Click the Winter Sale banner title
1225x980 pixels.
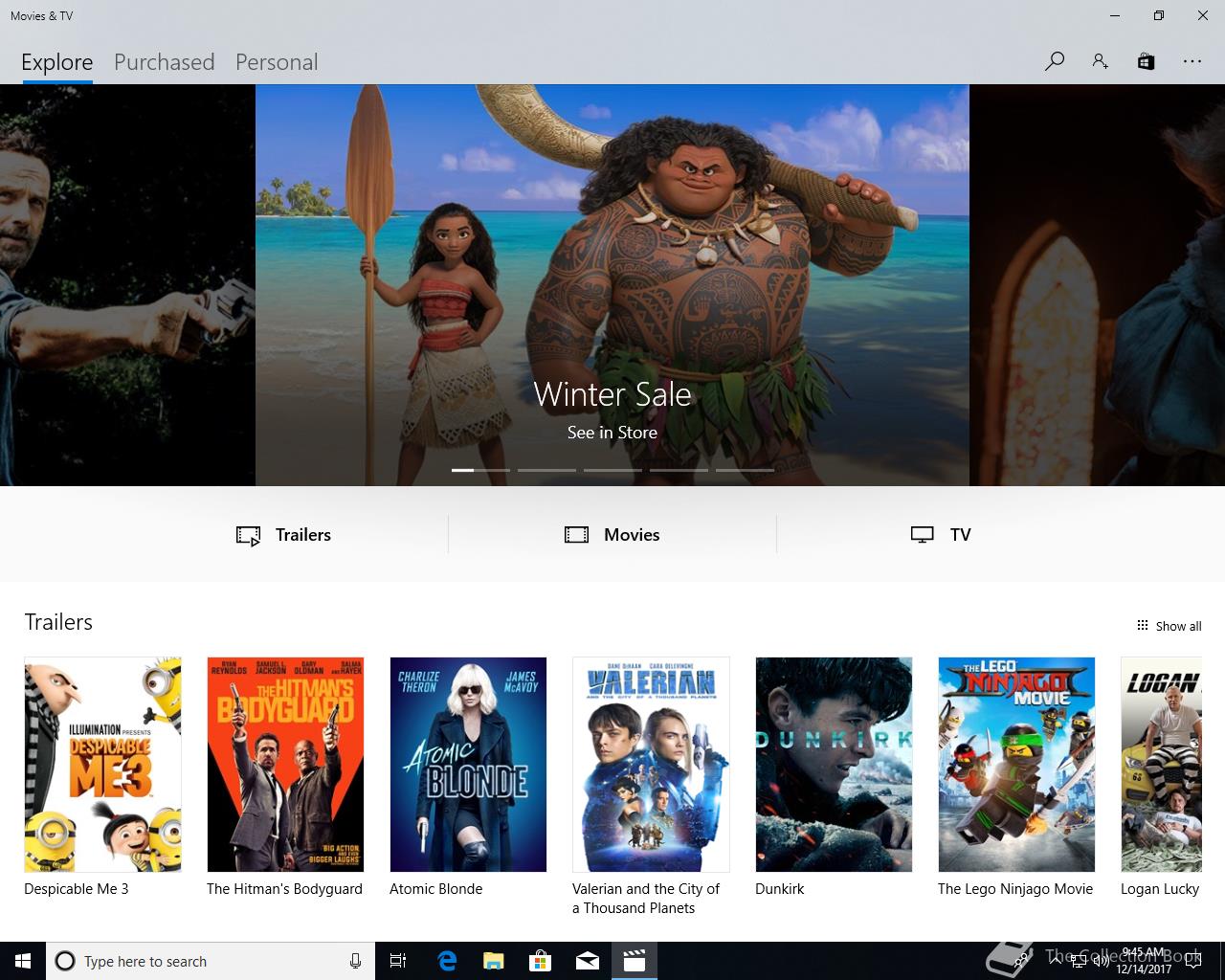(x=612, y=394)
